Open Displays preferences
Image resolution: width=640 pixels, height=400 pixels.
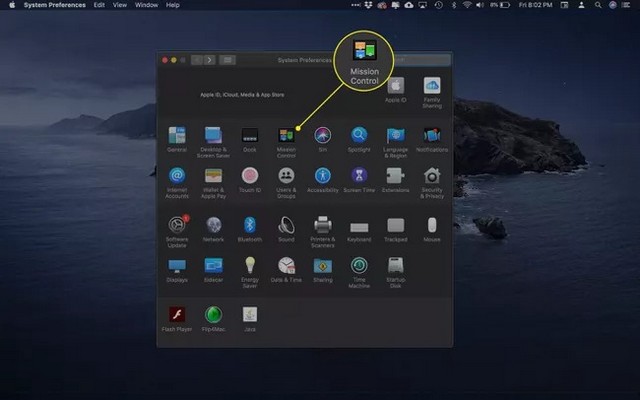click(x=177, y=270)
